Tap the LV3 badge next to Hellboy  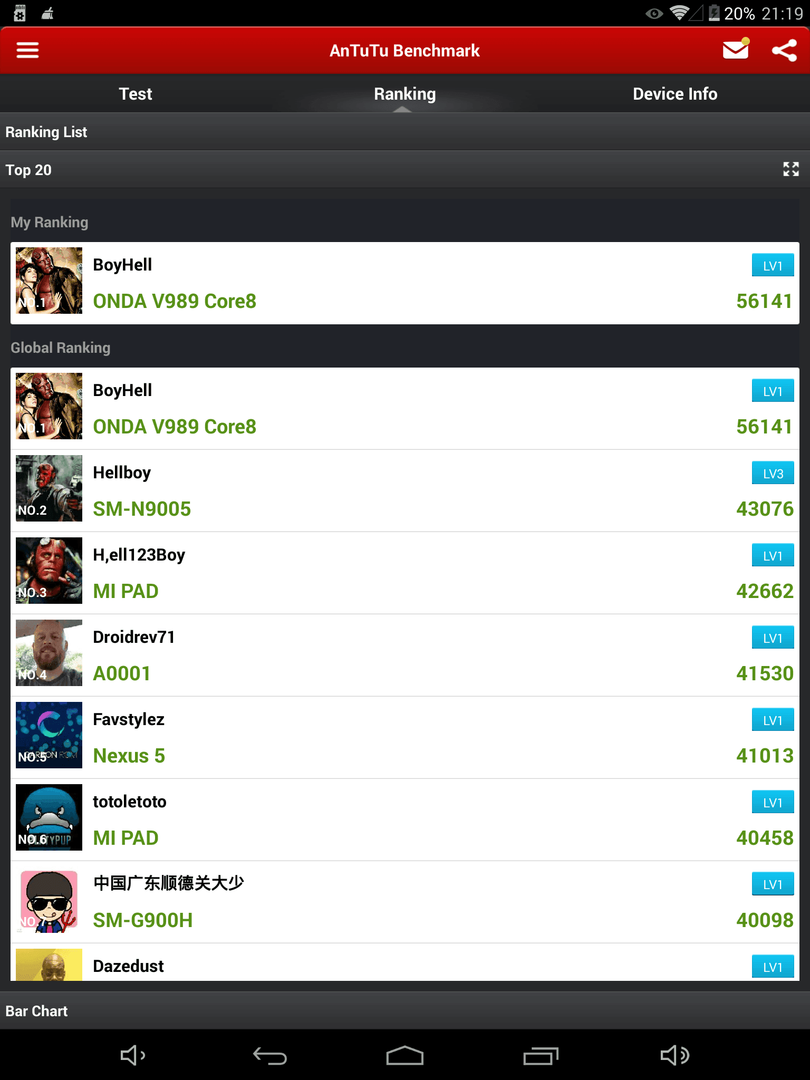773,473
